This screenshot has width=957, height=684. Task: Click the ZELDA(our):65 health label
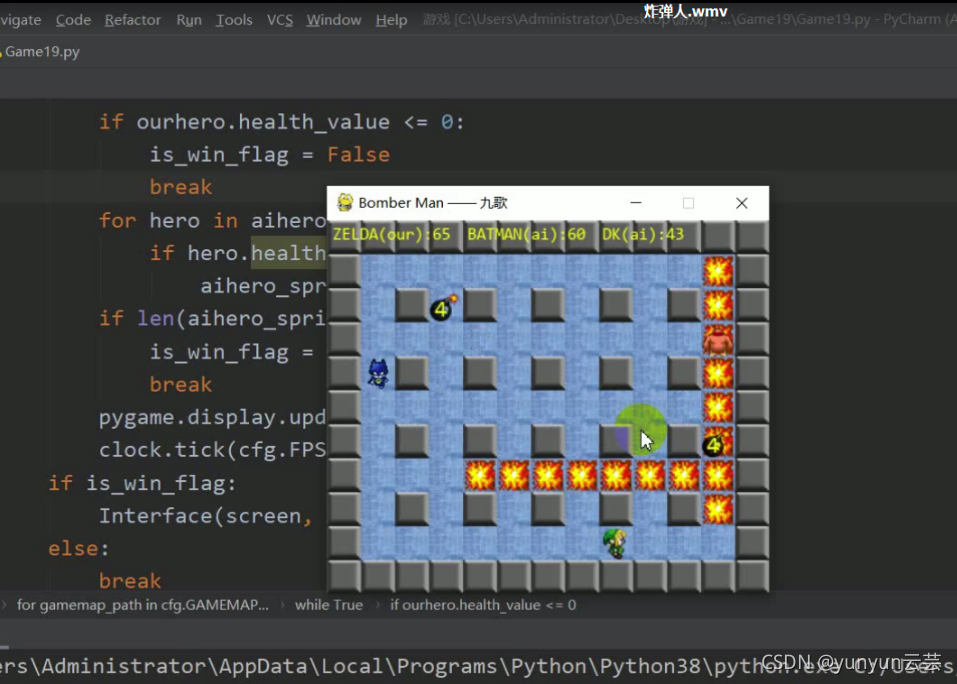point(391,235)
